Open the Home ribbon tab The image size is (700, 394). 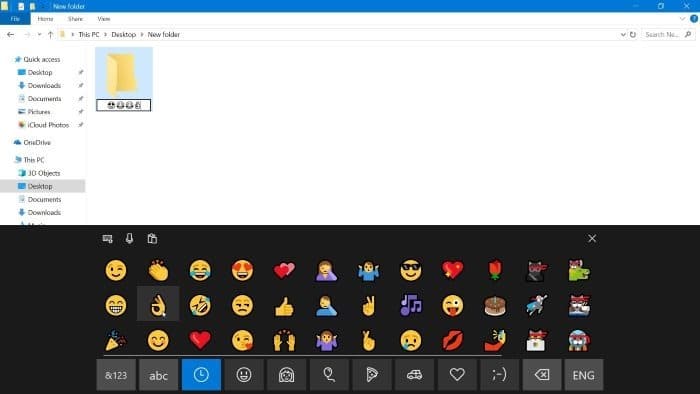(x=45, y=19)
